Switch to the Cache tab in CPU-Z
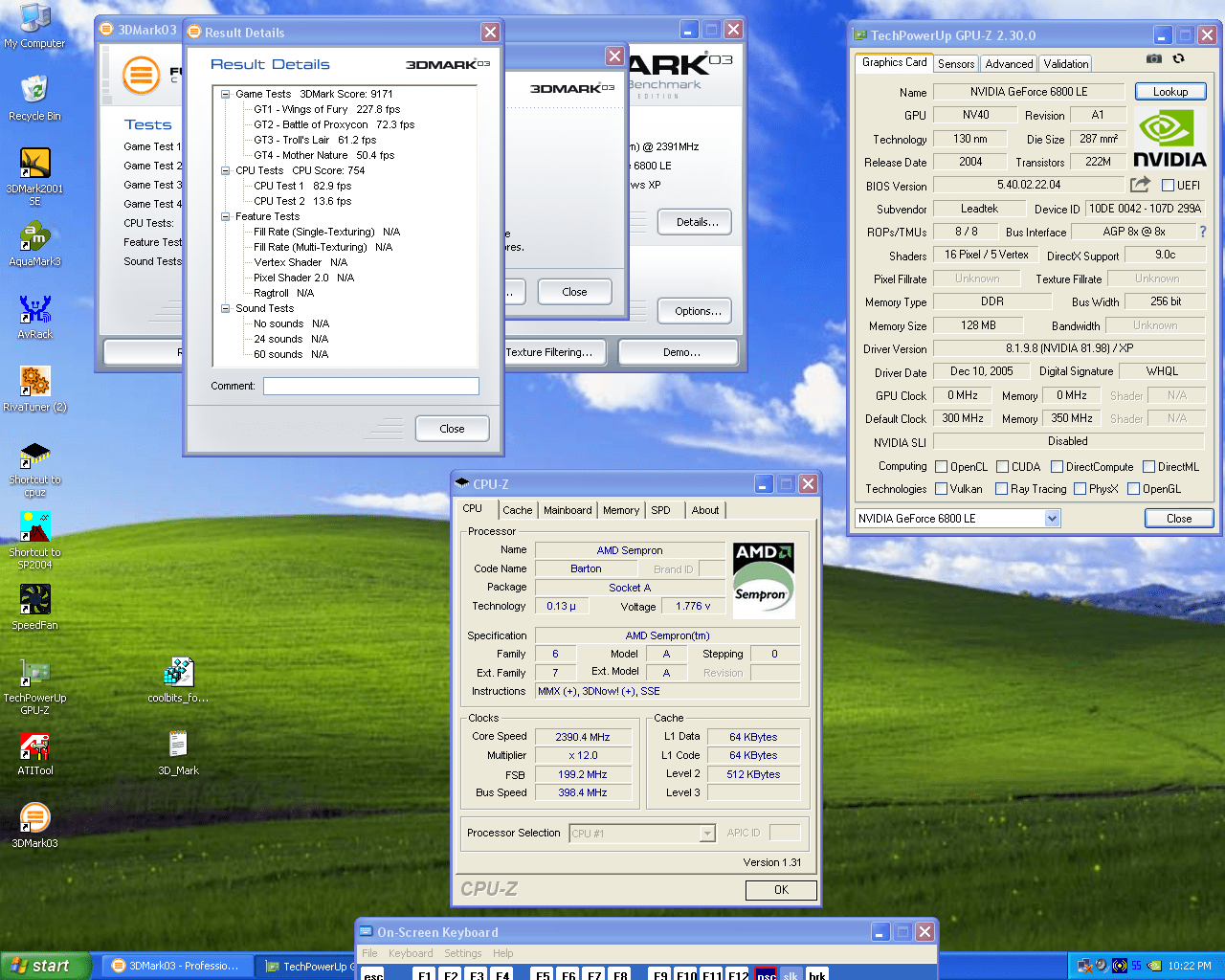 coord(518,510)
